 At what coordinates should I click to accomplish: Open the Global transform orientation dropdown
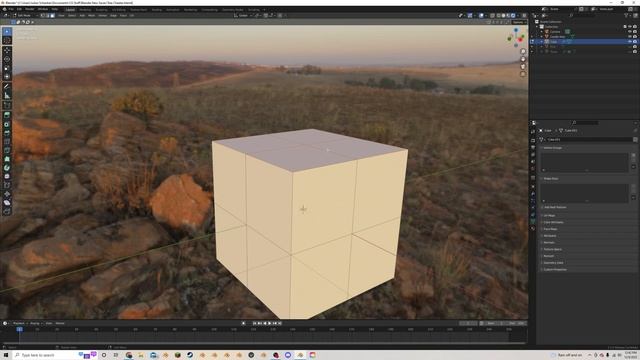243,16
